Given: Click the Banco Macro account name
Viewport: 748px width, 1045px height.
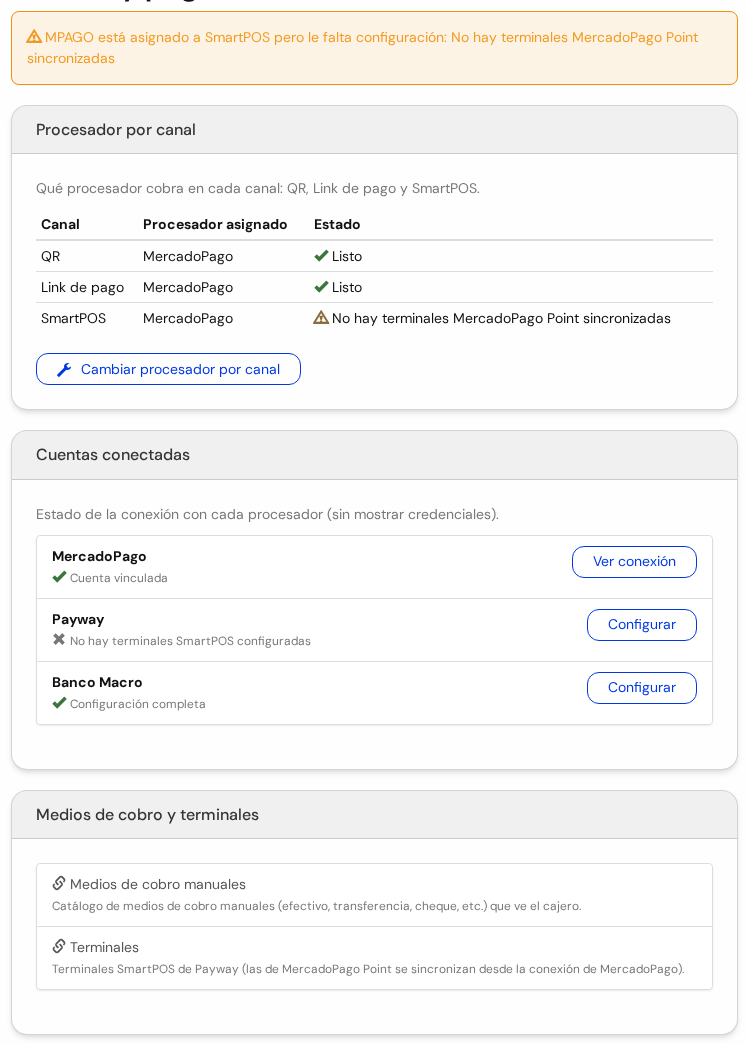Looking at the screenshot, I should (97, 682).
